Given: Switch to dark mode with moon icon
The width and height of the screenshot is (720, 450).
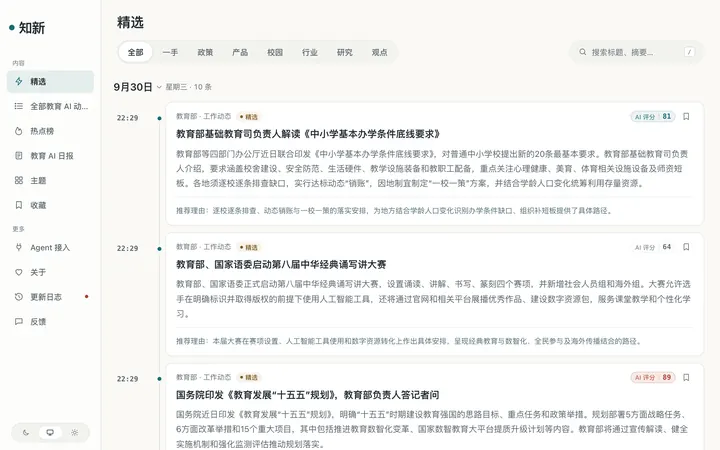Looking at the screenshot, I should (x=26, y=433).
